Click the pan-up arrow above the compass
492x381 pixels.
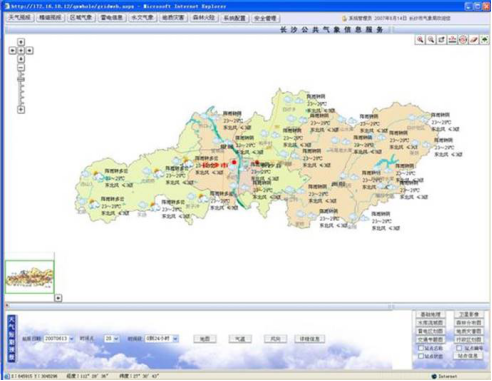coord(21,42)
